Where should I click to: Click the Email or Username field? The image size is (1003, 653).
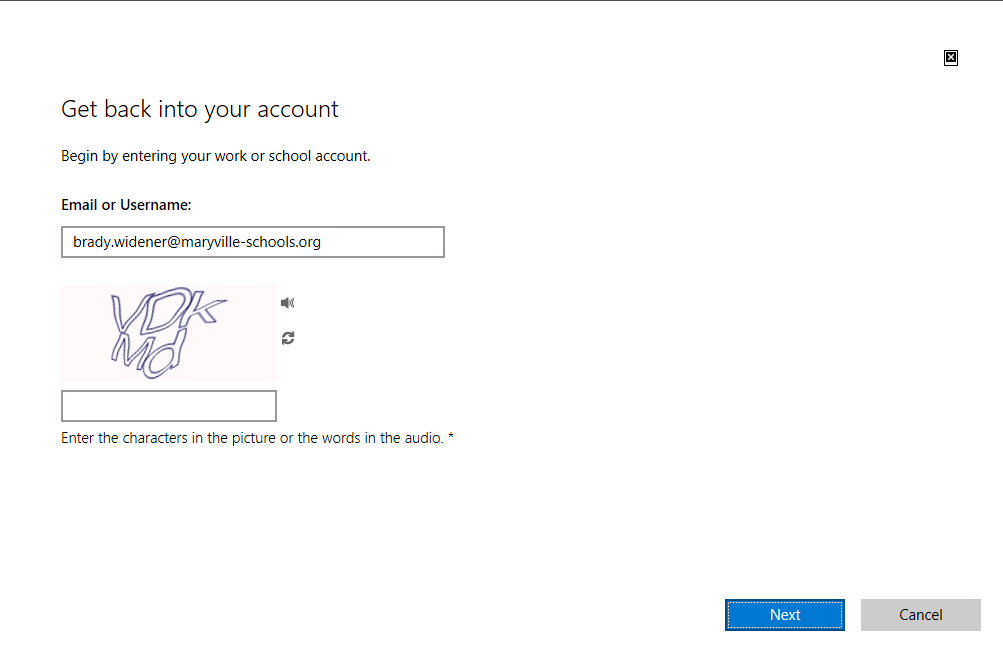(253, 242)
